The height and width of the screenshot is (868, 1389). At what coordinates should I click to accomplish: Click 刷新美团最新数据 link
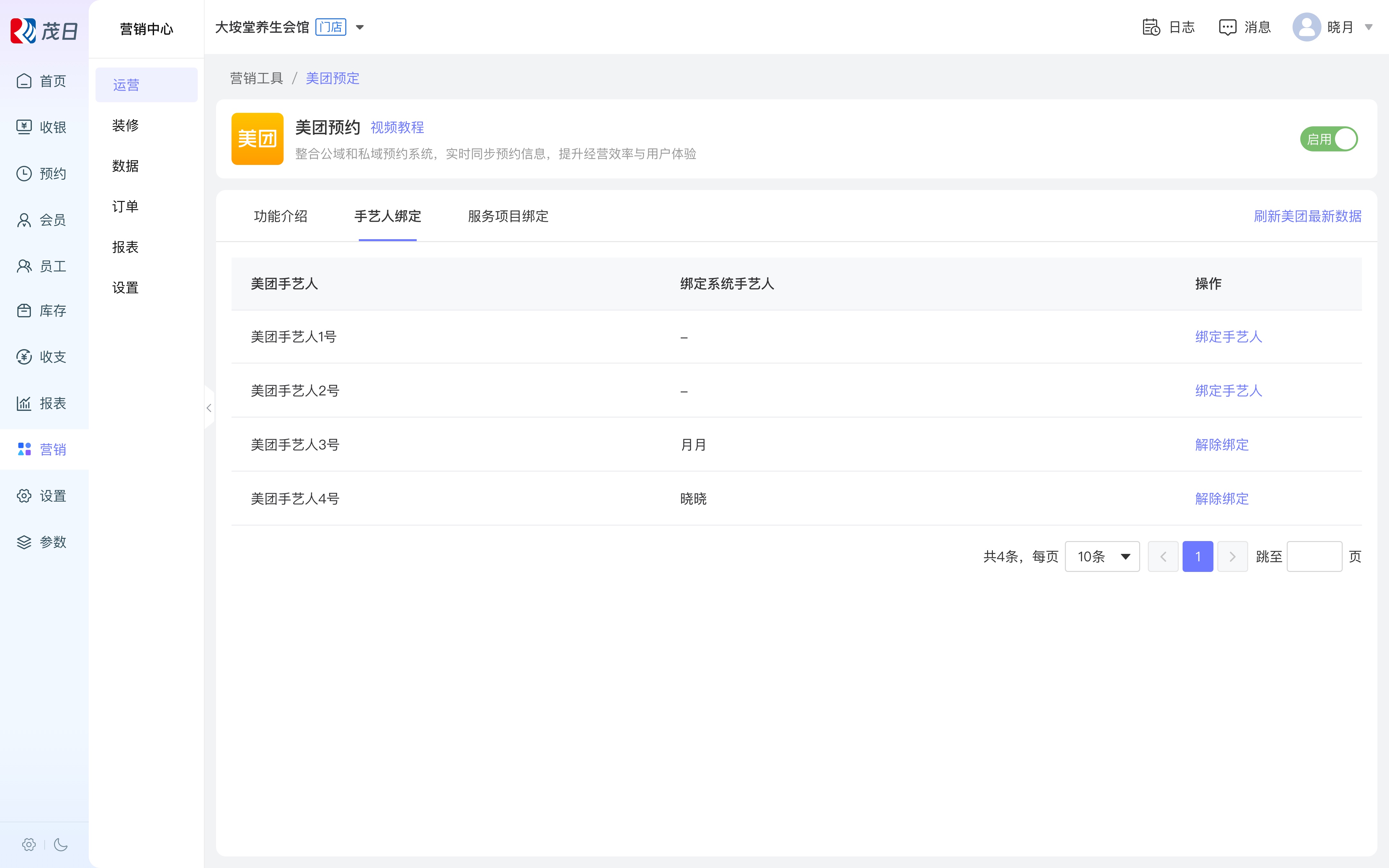[x=1307, y=216]
